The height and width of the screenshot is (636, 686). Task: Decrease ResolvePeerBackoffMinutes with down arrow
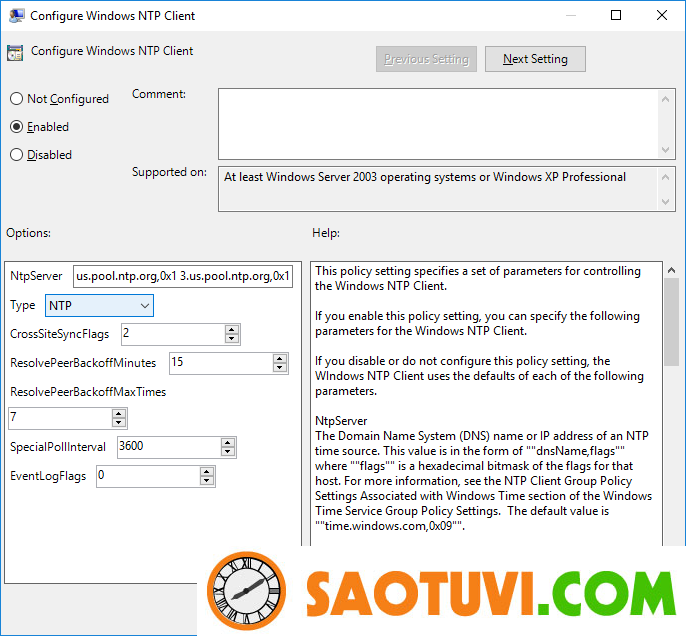pyautogui.click(x=280, y=368)
